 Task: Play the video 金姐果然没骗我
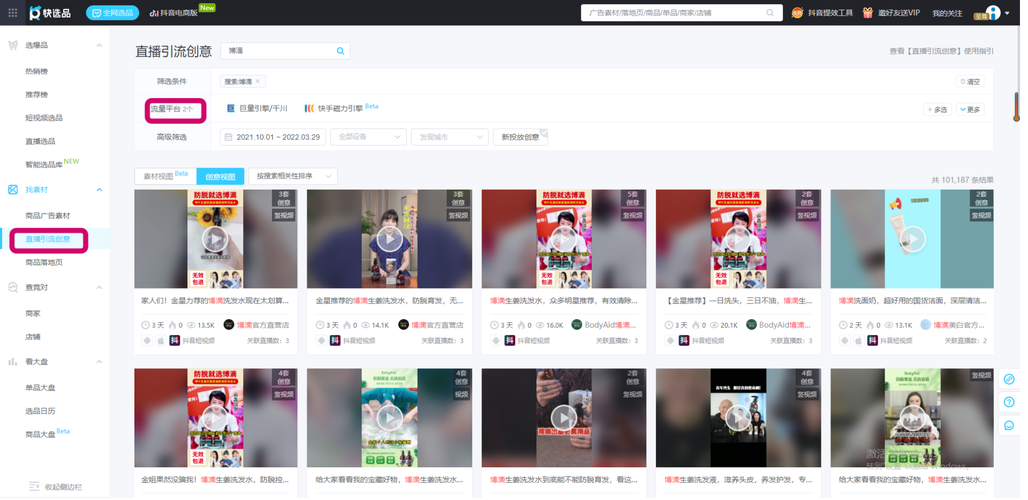215,417
